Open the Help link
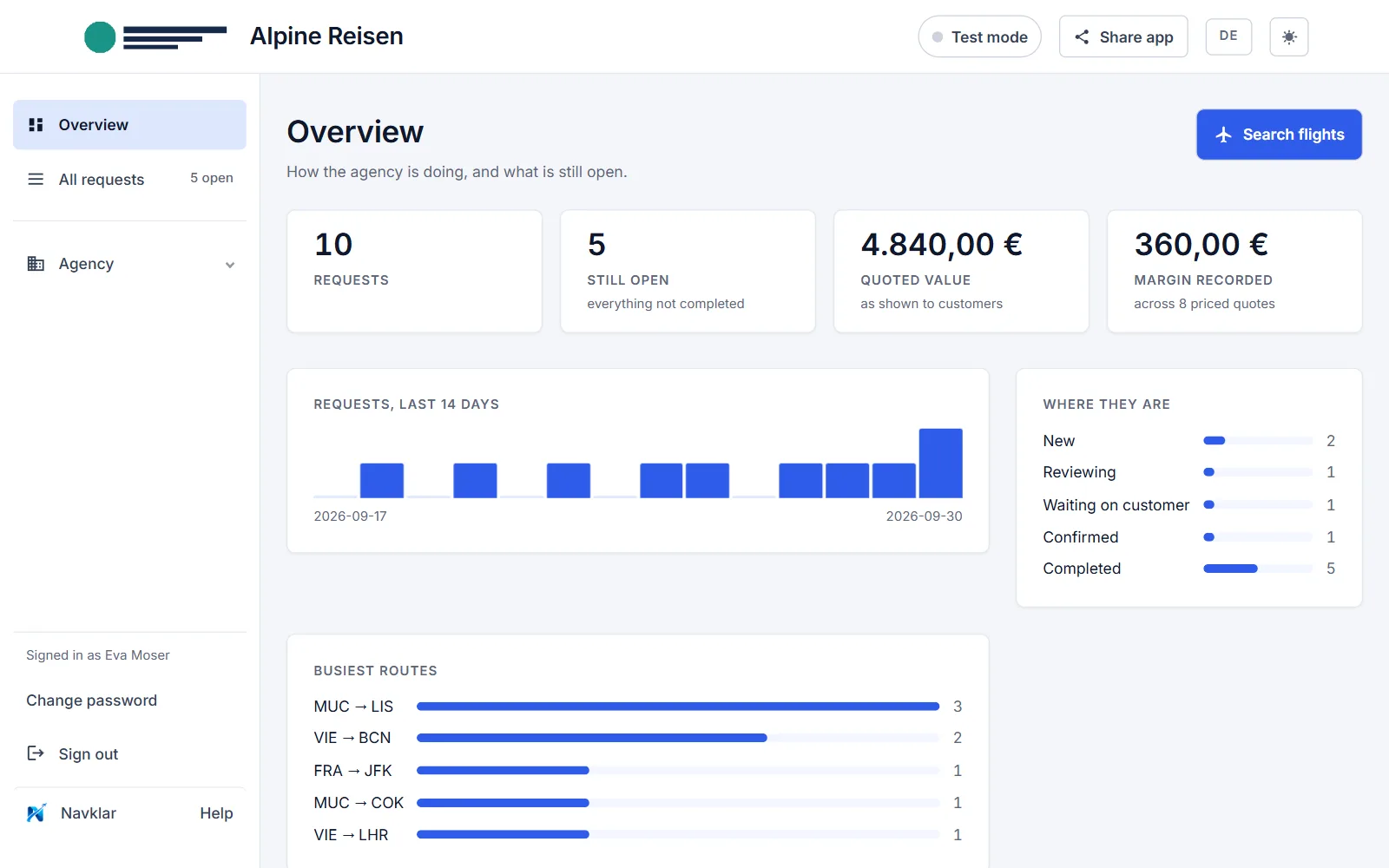This screenshot has width=1389, height=868. tap(216, 813)
